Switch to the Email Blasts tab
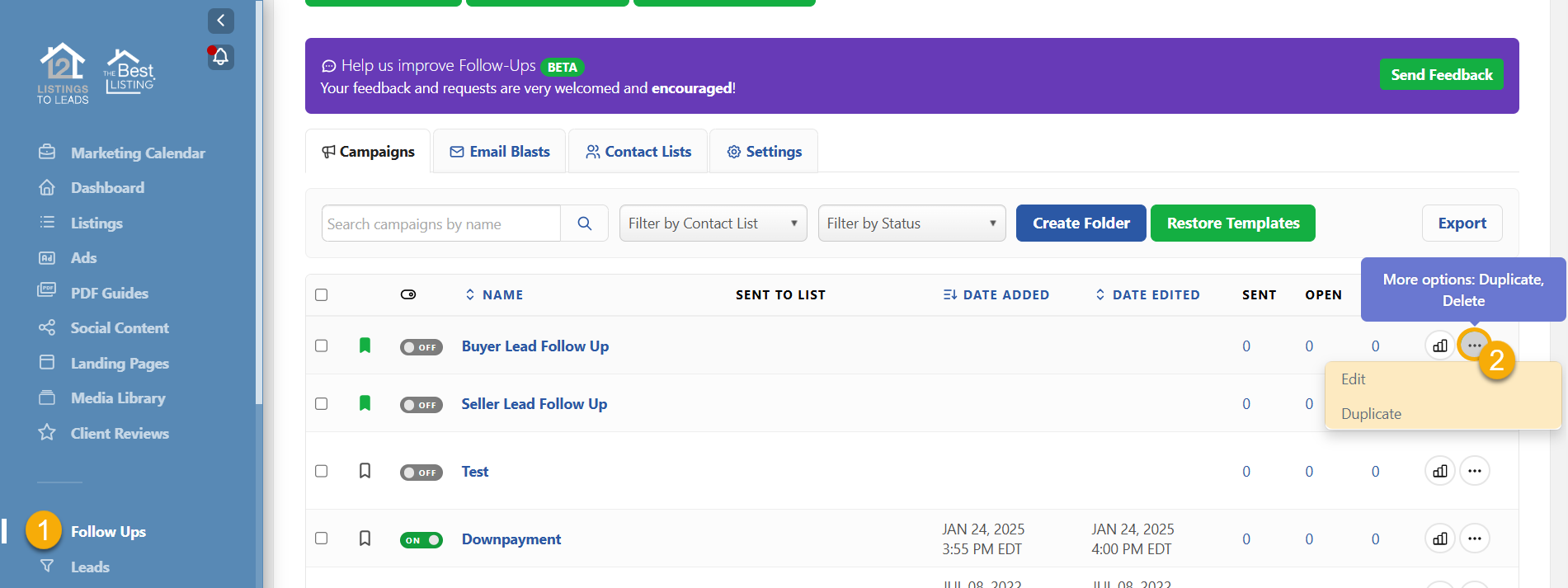 pos(500,152)
